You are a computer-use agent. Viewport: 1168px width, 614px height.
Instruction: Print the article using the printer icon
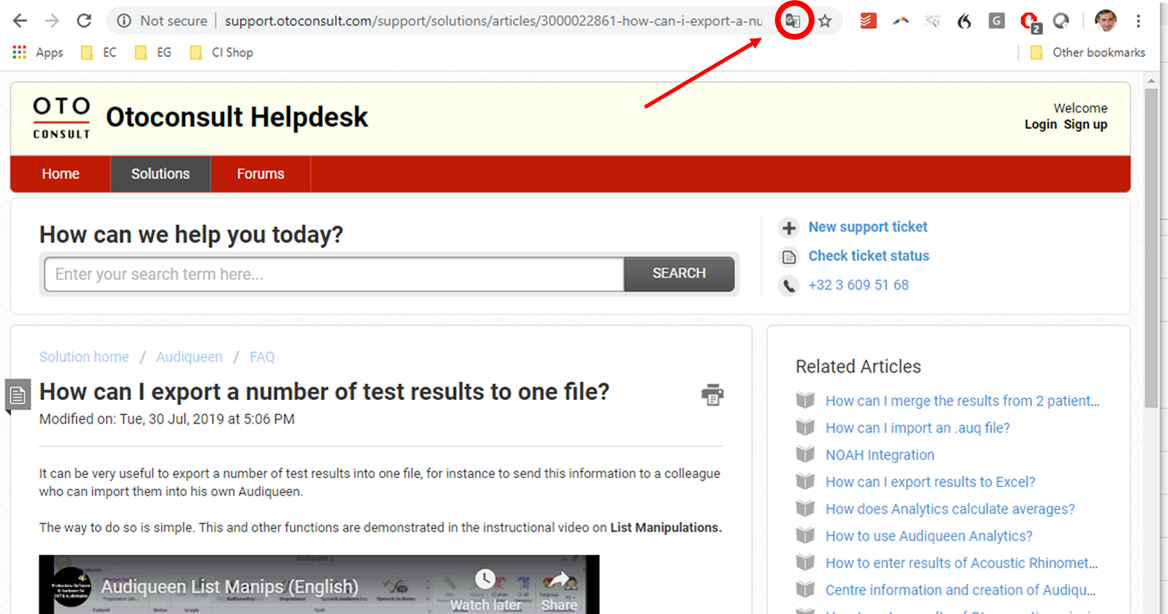(x=712, y=395)
